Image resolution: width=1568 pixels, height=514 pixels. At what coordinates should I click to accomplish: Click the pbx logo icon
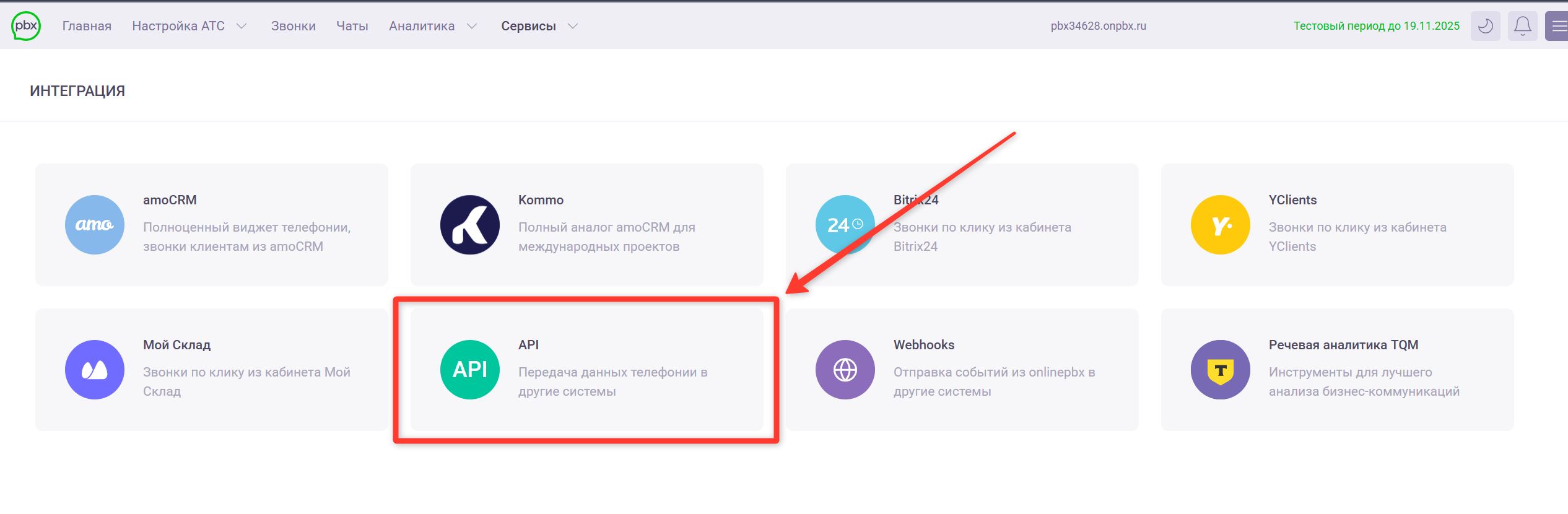point(26,26)
